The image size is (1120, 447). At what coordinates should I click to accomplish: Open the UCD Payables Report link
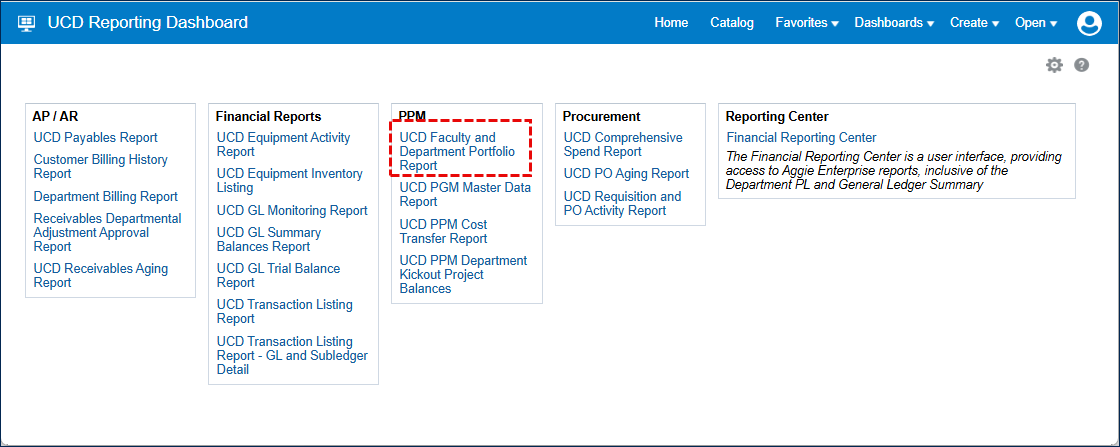(x=95, y=138)
